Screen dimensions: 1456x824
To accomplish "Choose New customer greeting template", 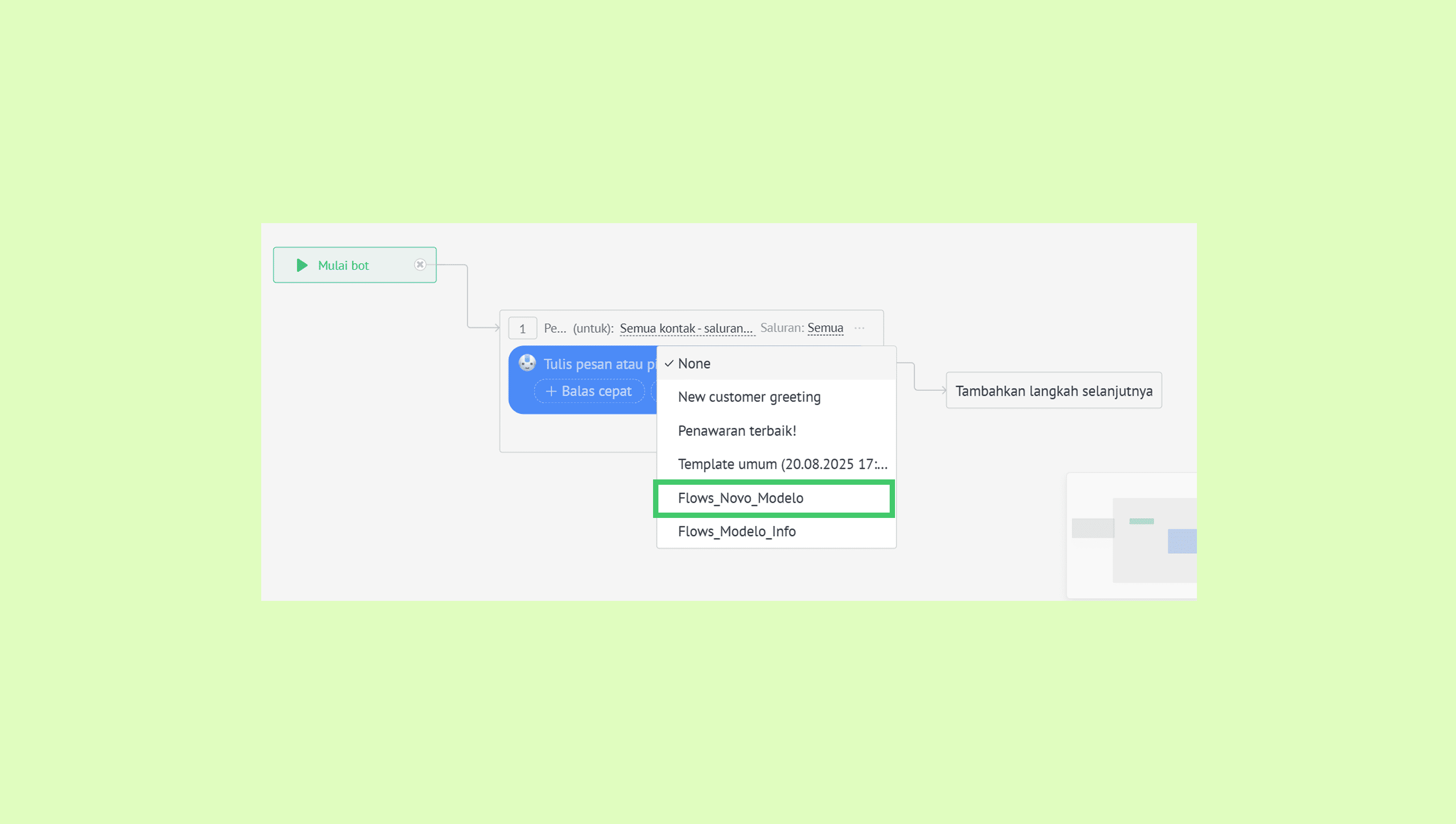I will [x=749, y=396].
